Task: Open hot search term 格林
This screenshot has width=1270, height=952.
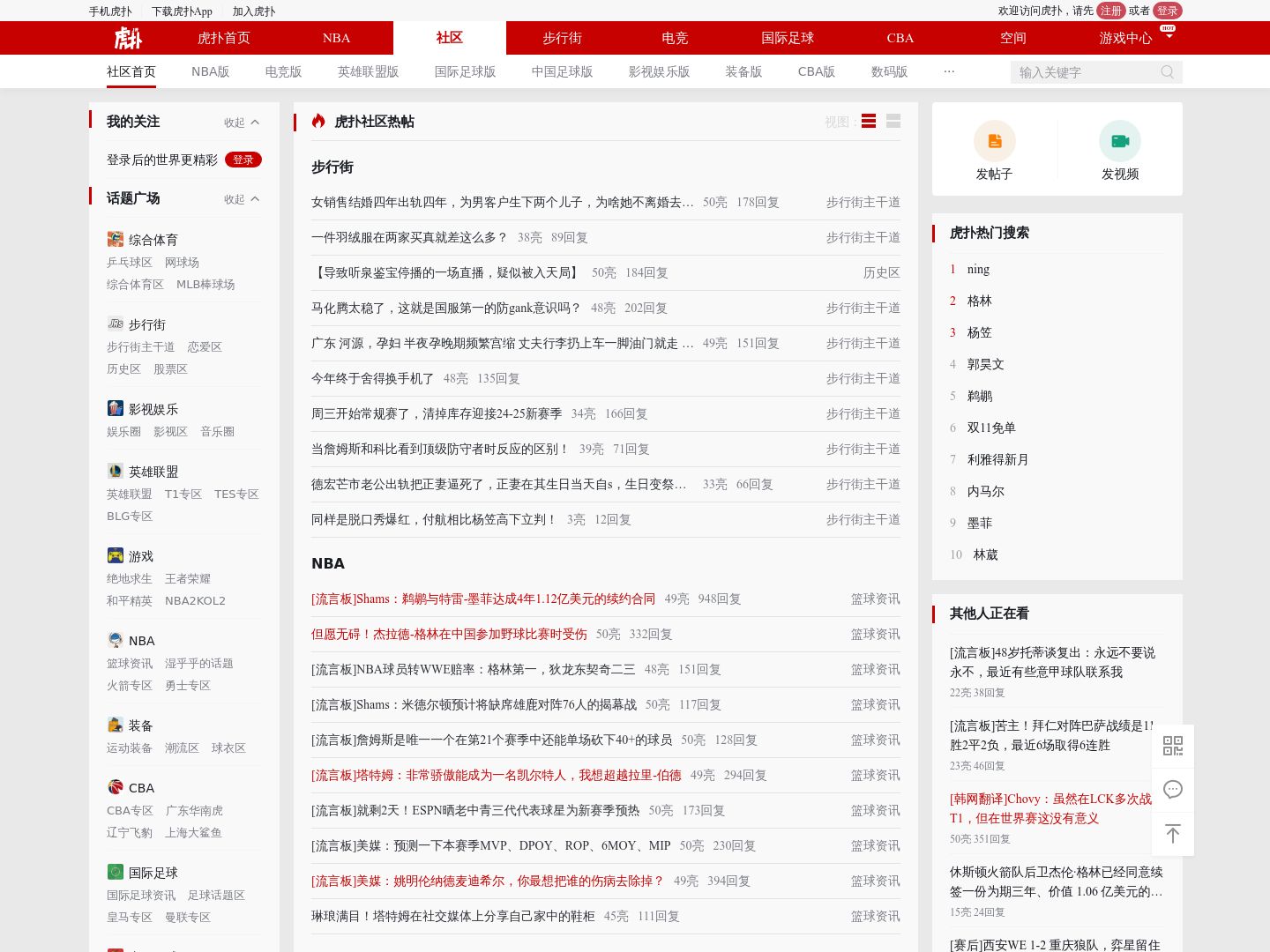Action: point(980,301)
